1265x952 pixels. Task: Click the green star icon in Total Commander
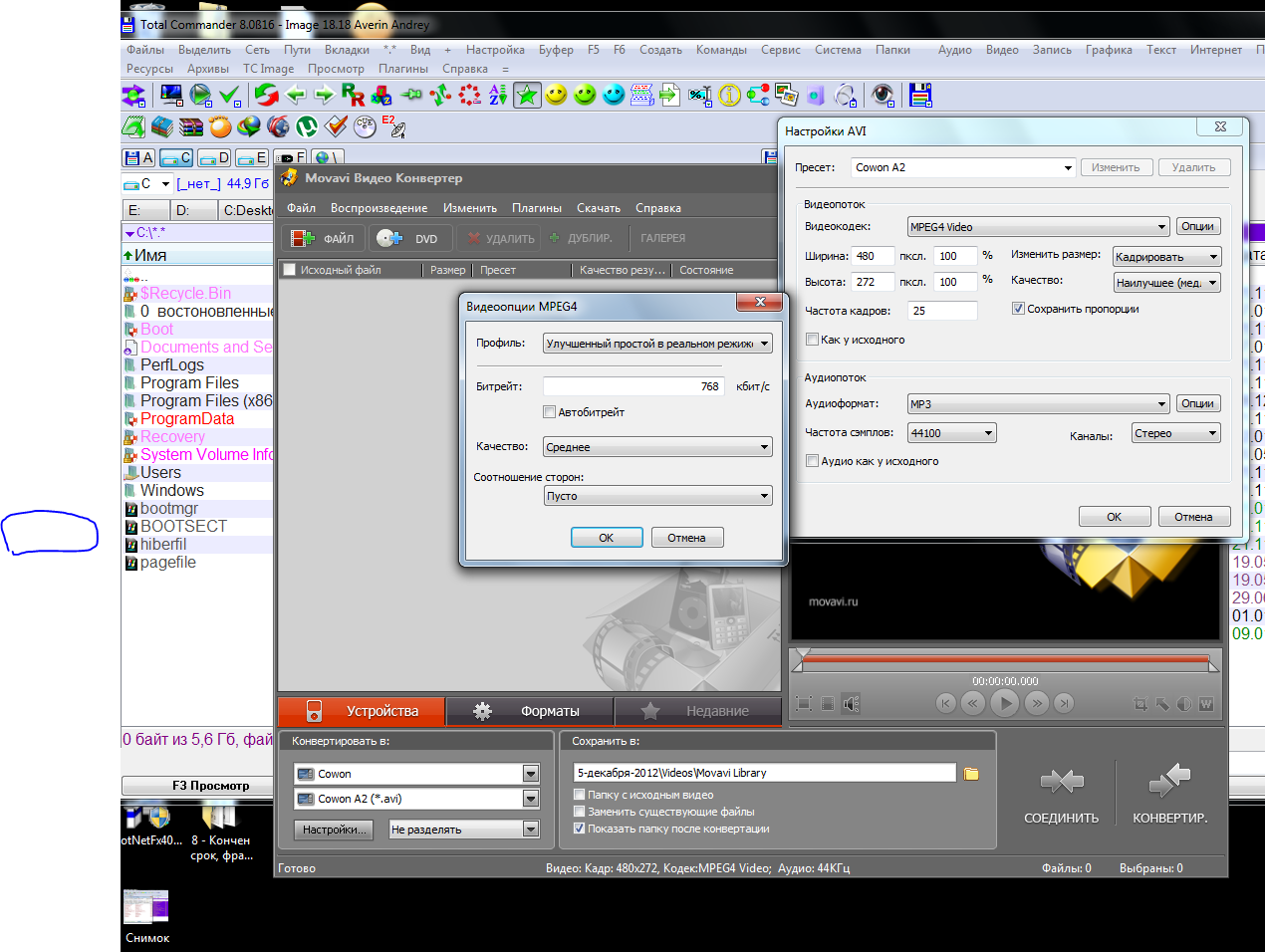click(527, 95)
